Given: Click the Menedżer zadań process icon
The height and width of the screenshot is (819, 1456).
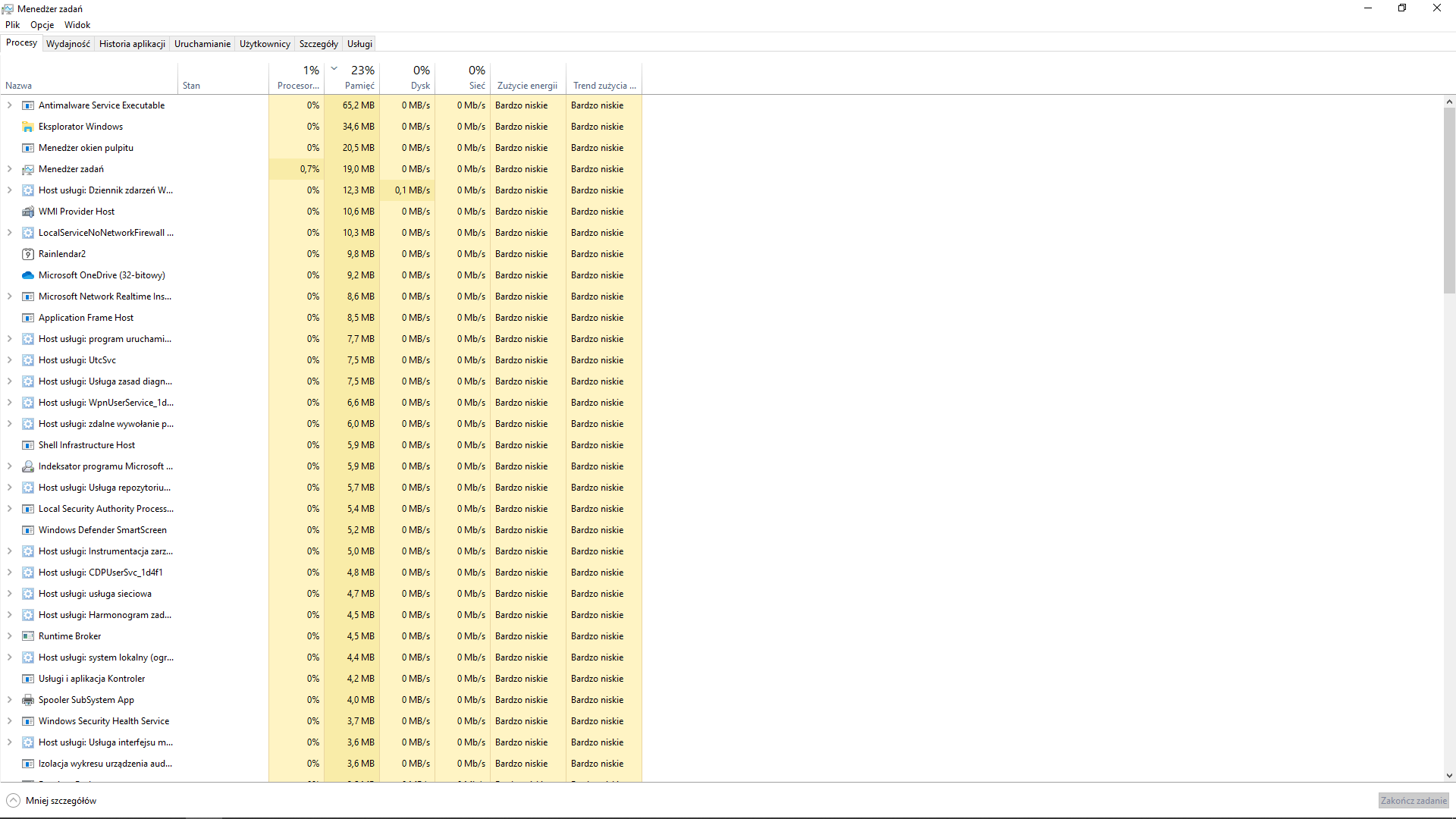Looking at the screenshot, I should tap(28, 169).
